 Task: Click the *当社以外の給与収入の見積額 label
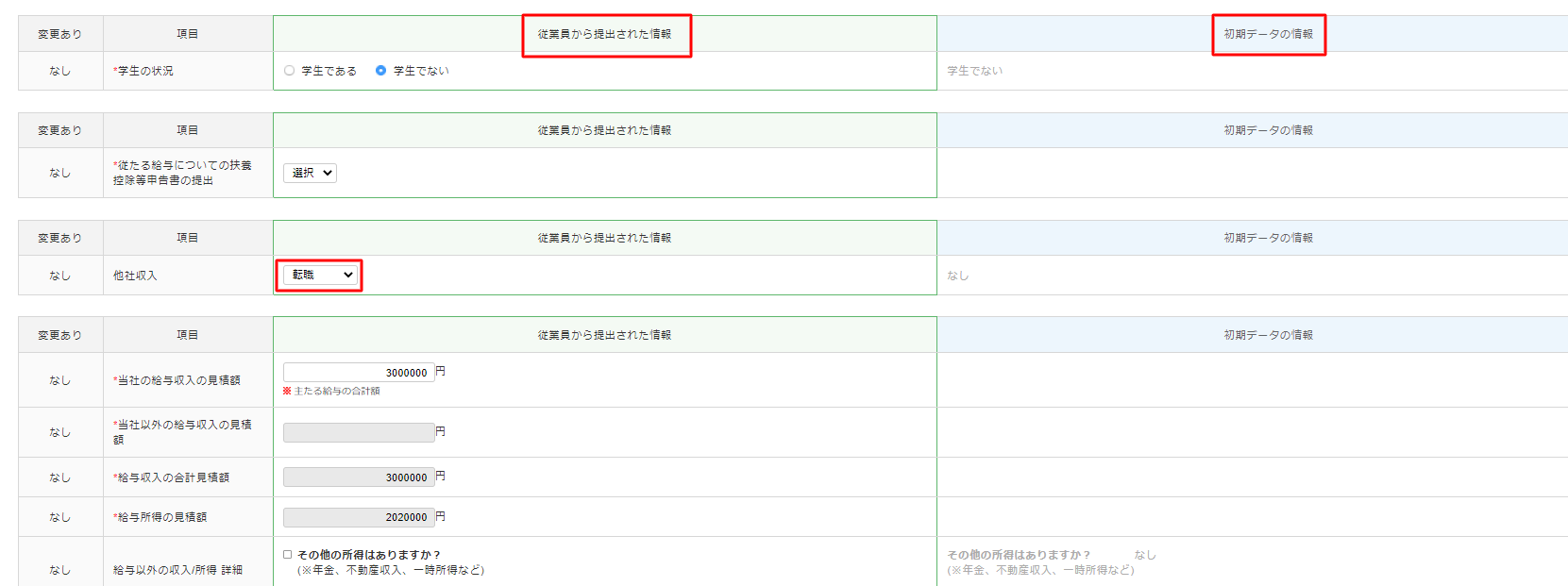tap(182, 432)
